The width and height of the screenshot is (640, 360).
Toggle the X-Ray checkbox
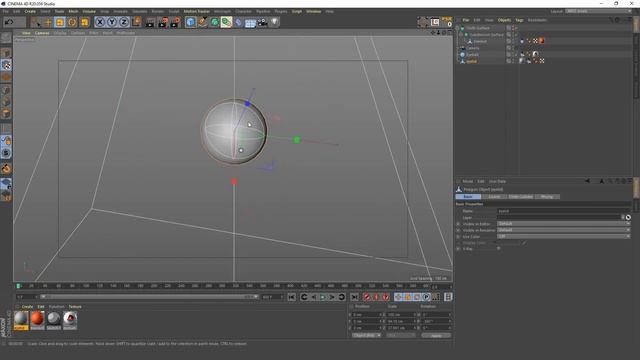[x=499, y=248]
